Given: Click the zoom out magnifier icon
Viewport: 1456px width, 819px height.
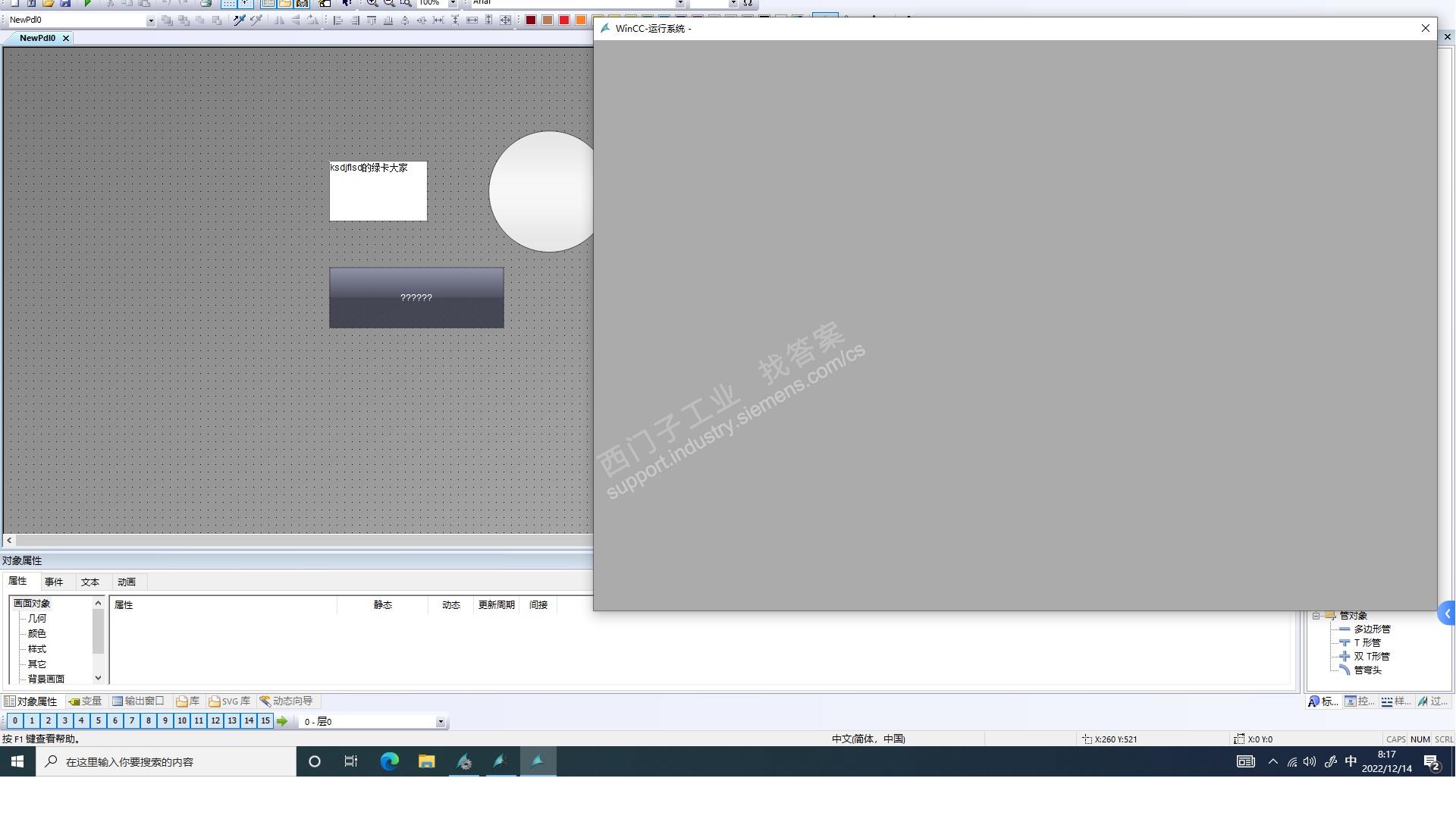Looking at the screenshot, I should [x=389, y=3].
